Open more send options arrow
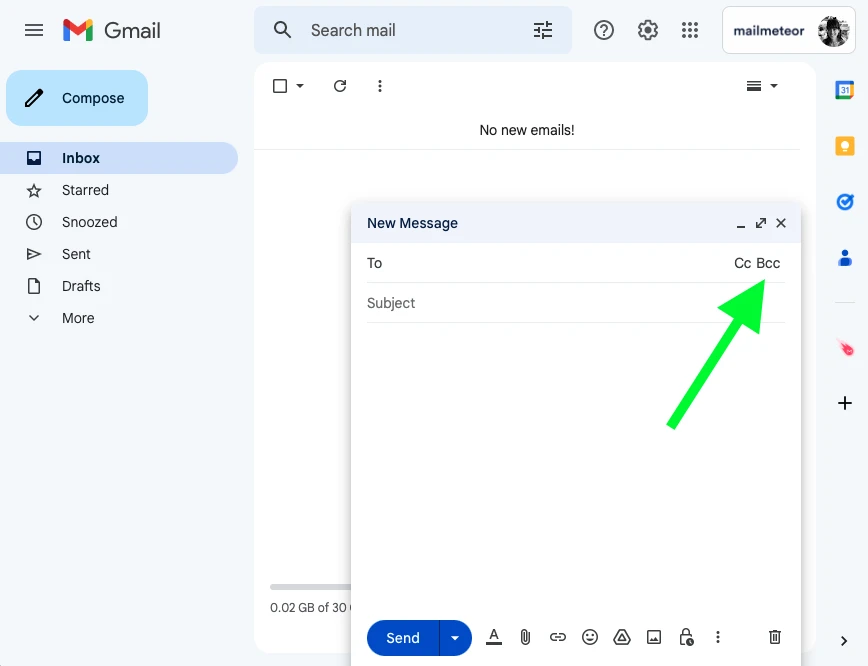868x666 pixels. click(455, 638)
